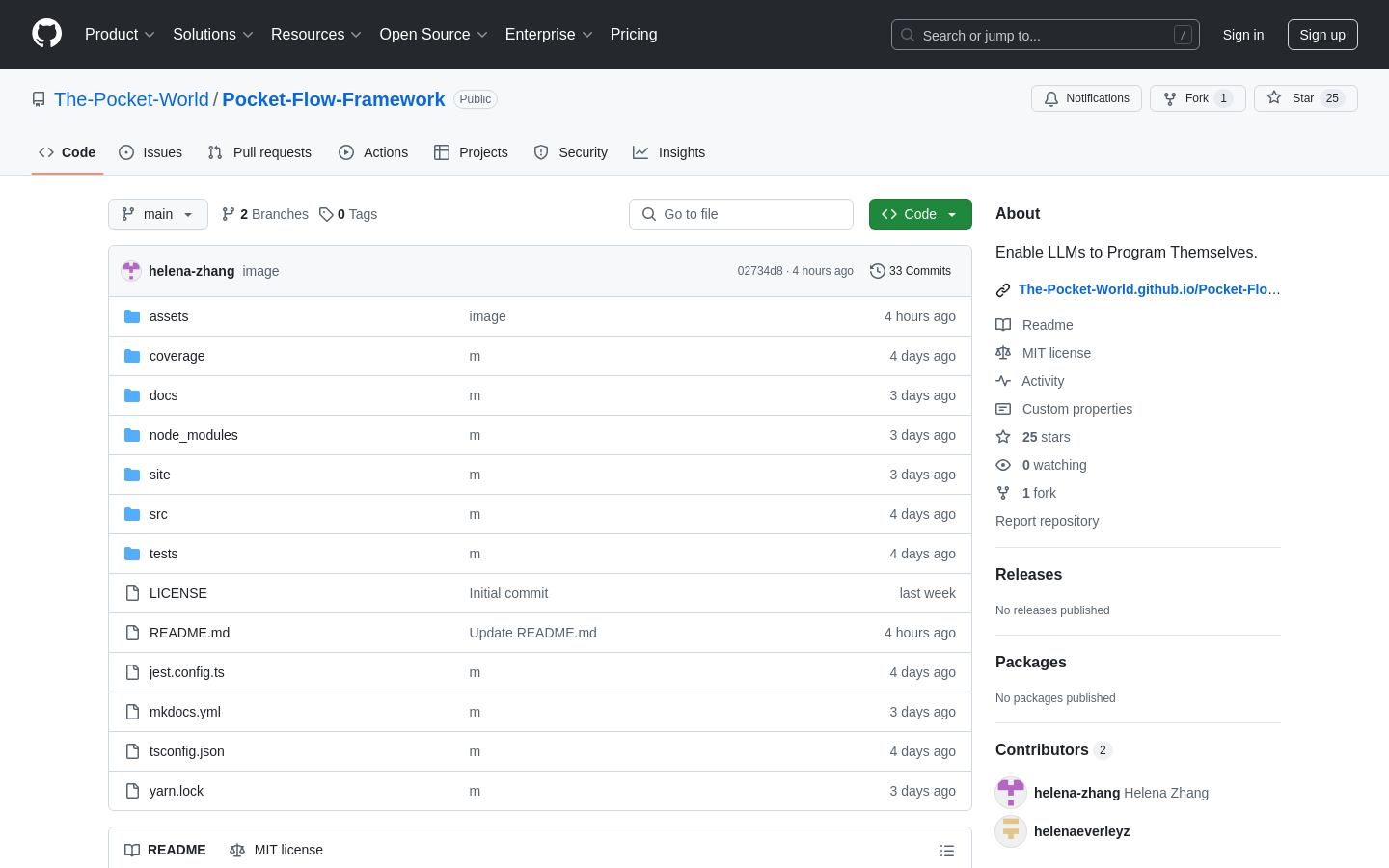This screenshot has height=868, width=1389.
Task: Click helena-zhang avatar in commit header
Action: pos(131,271)
